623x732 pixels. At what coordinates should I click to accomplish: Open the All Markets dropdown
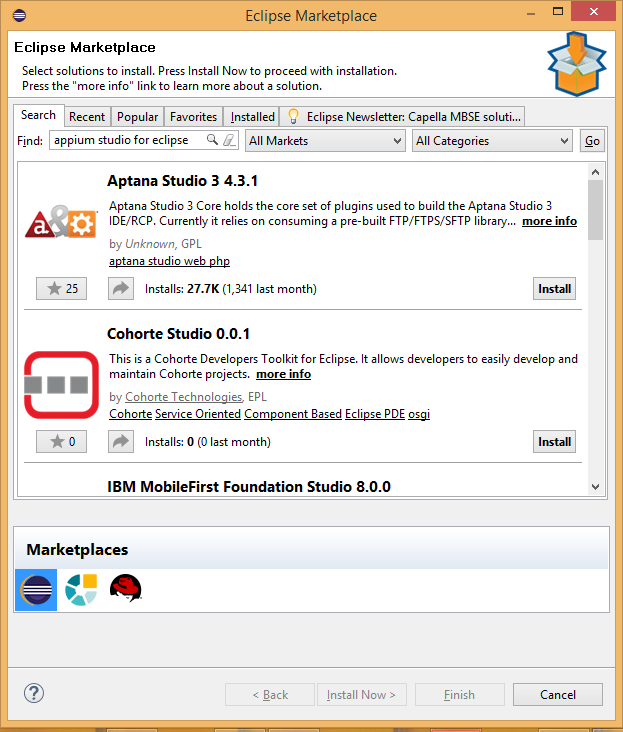325,141
